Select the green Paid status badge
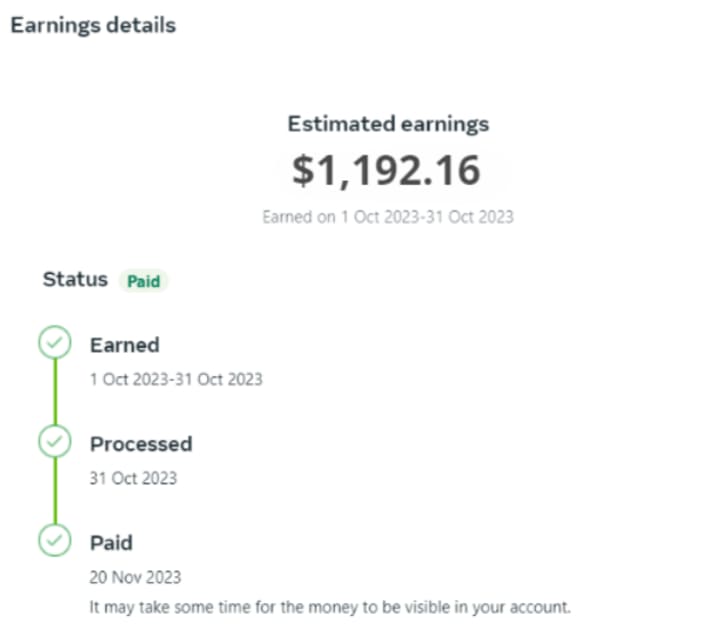This screenshot has width=720, height=636. 143,281
